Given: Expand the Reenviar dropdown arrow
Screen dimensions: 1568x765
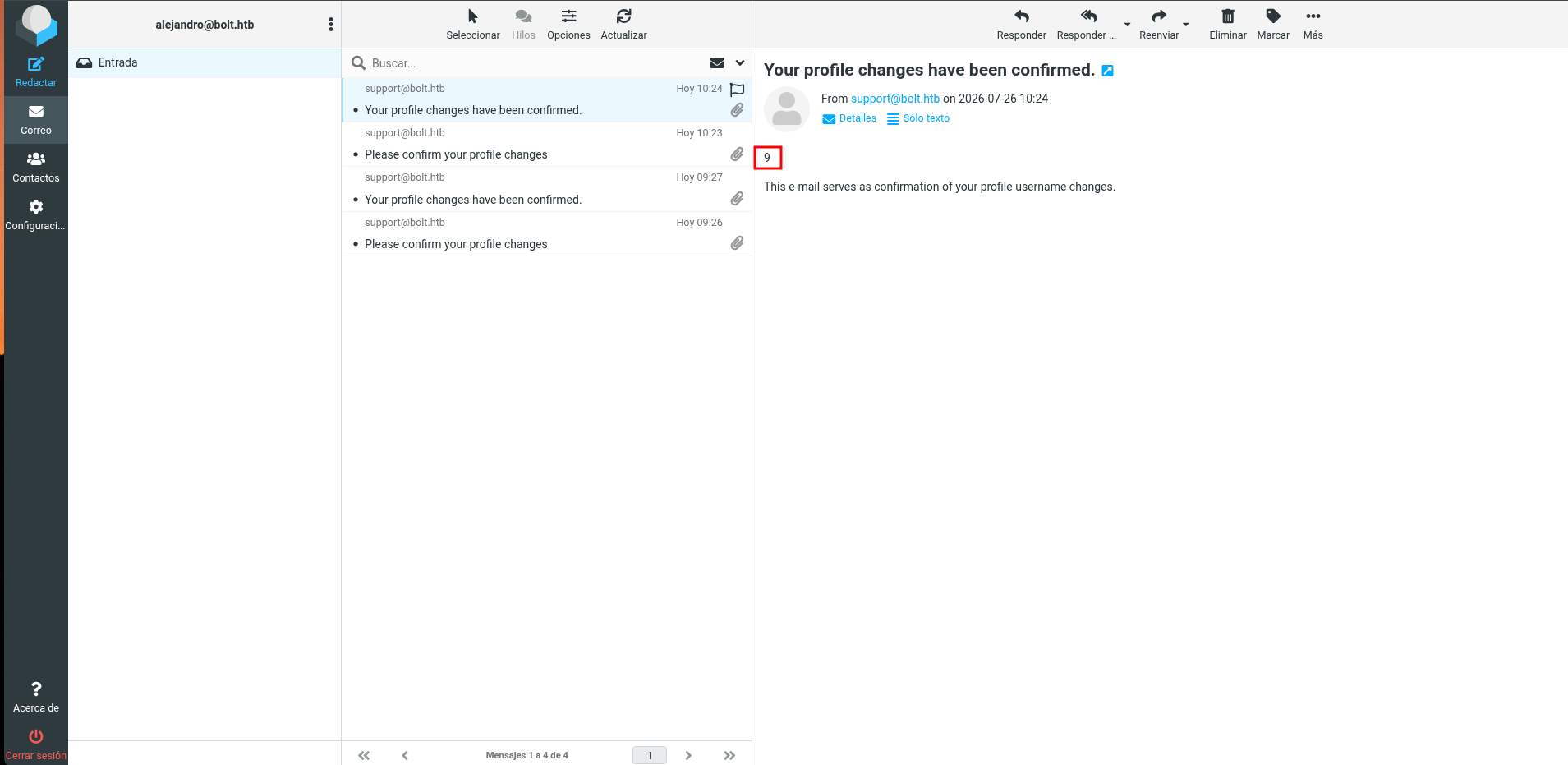Looking at the screenshot, I should point(1186,24).
